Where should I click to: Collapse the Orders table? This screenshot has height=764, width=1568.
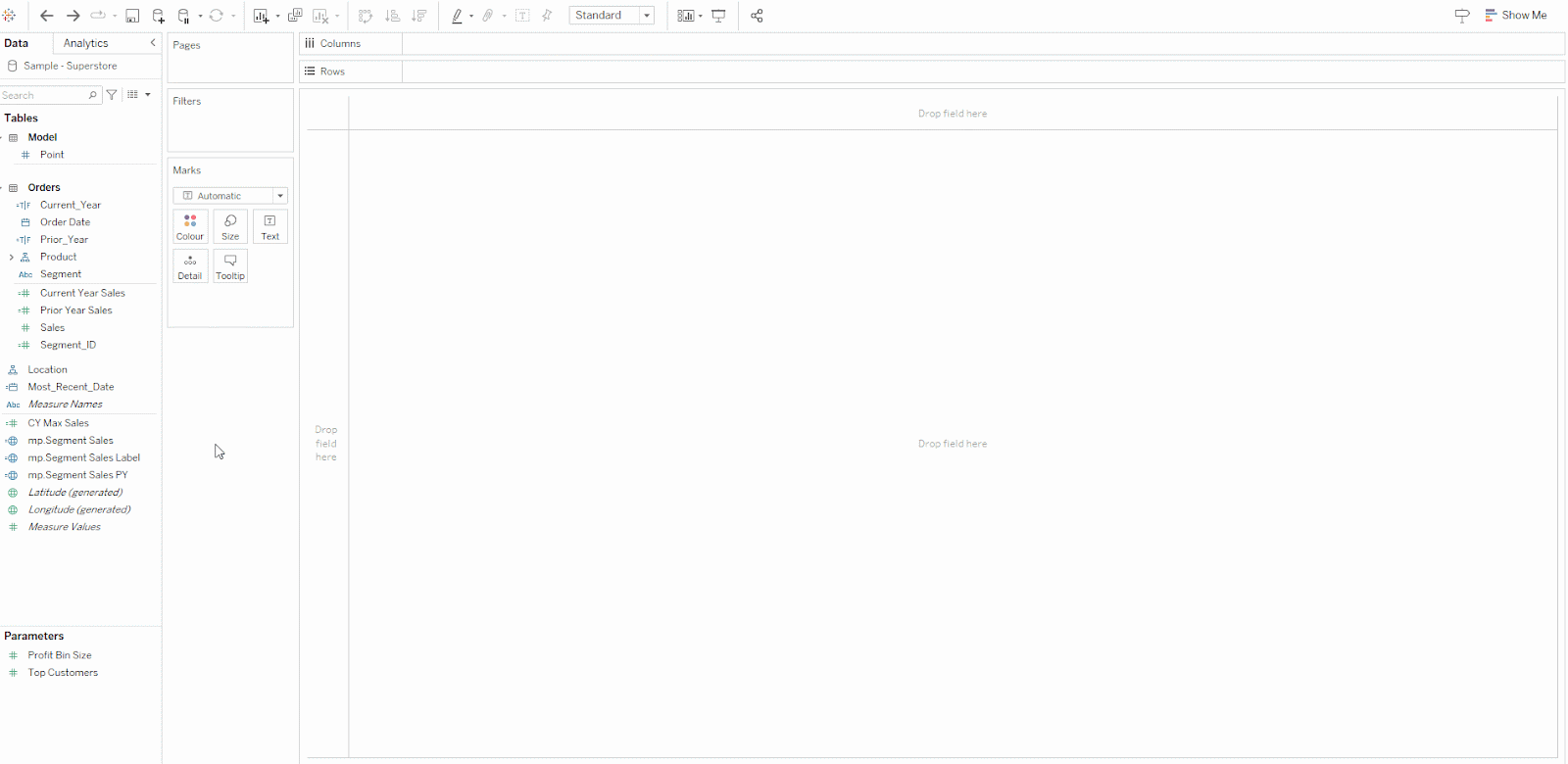(3, 188)
